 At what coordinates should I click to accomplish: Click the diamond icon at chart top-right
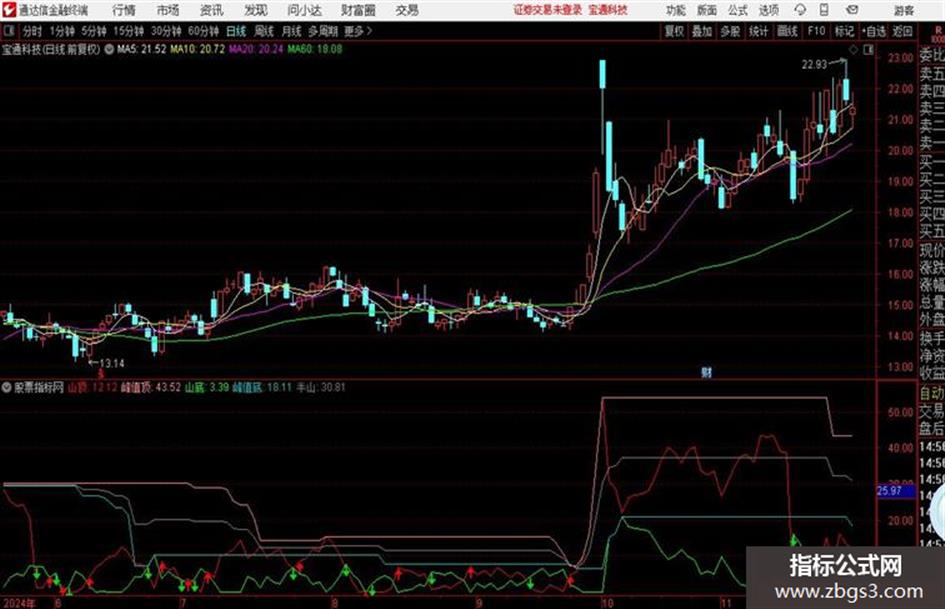click(853, 50)
